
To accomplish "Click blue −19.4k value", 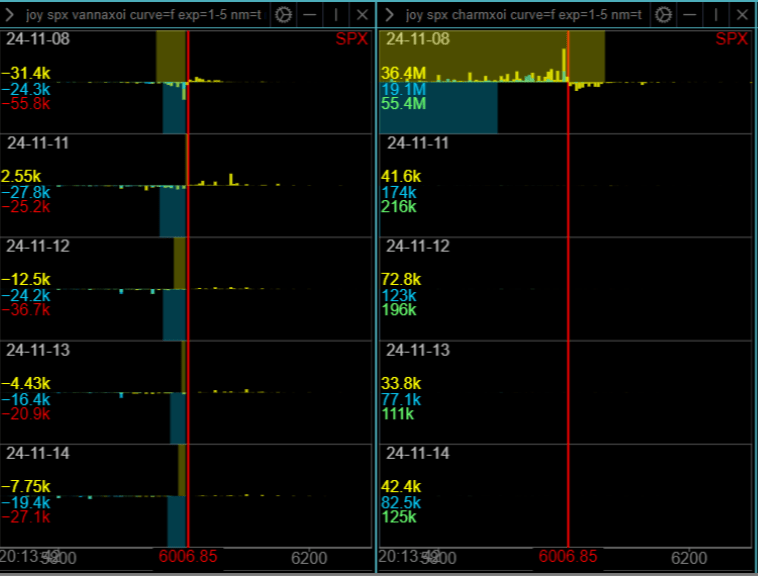I will [x=26, y=503].
